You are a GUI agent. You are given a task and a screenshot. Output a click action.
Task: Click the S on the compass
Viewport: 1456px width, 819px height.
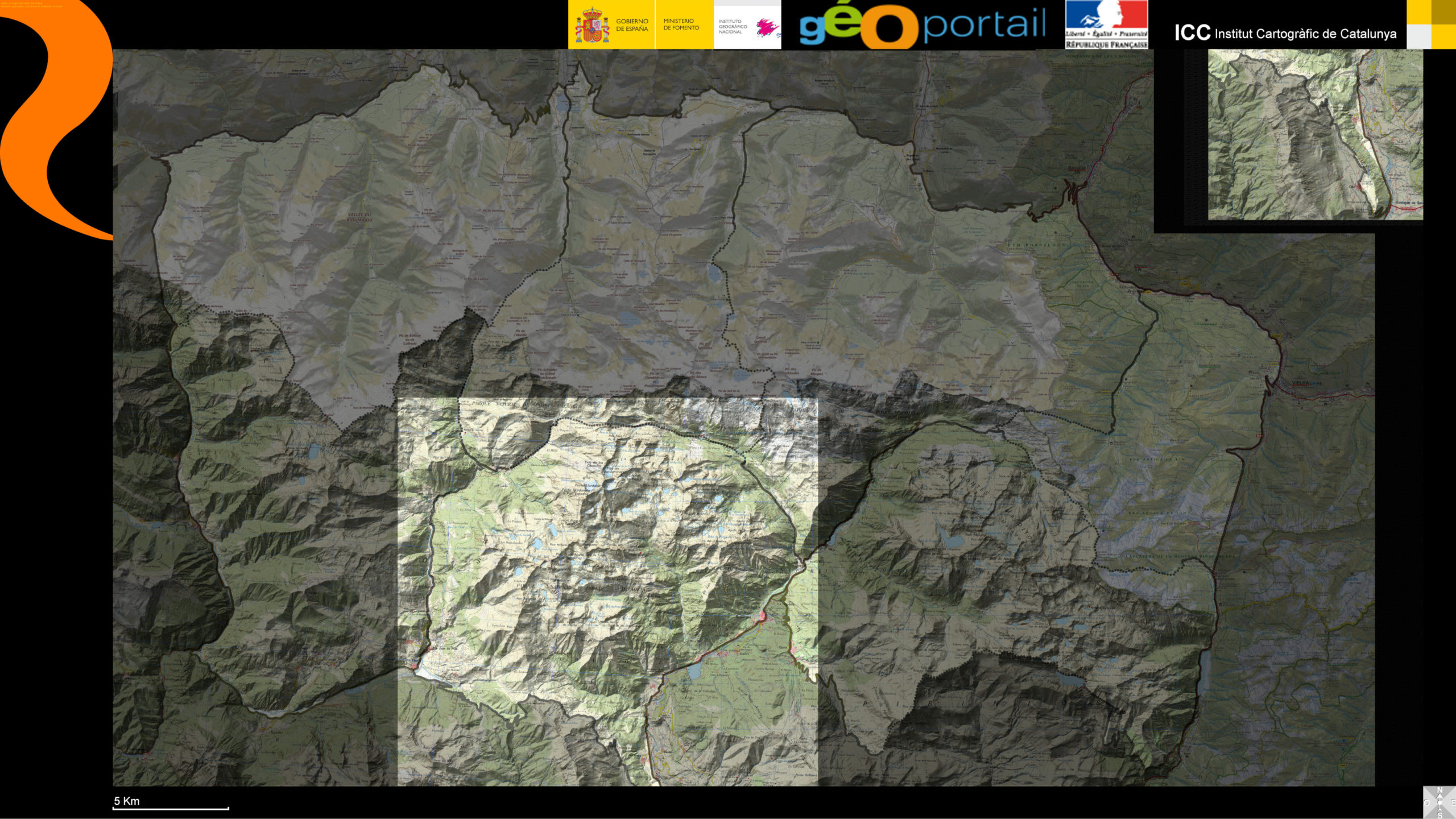coord(1440,815)
